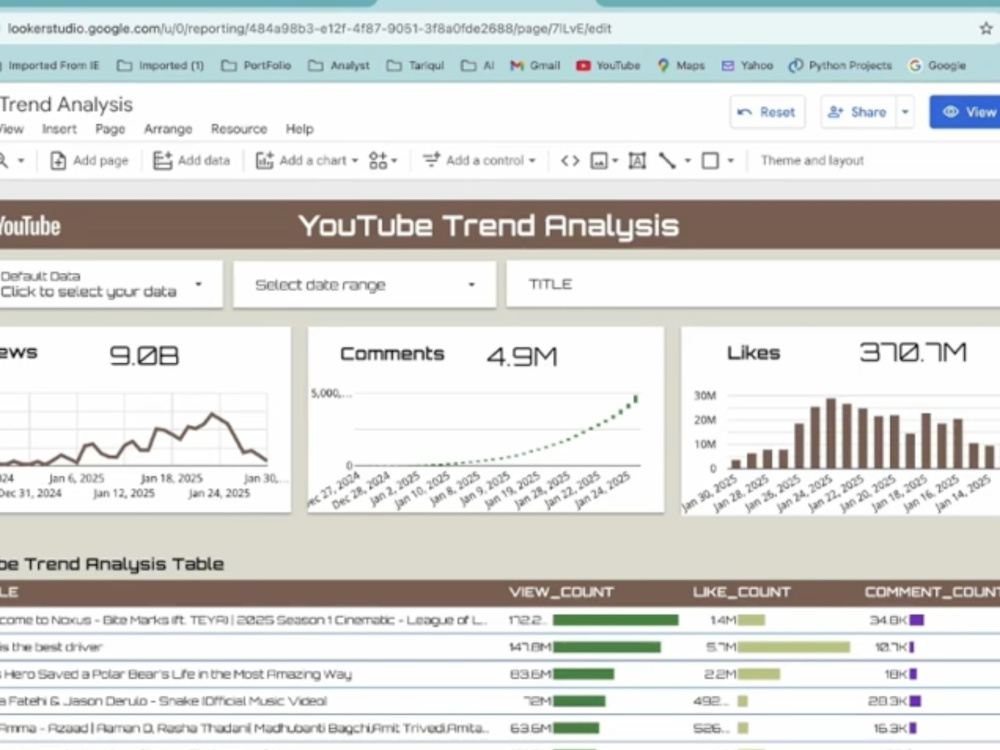
Task: Open the Insert menu
Action: (59, 129)
